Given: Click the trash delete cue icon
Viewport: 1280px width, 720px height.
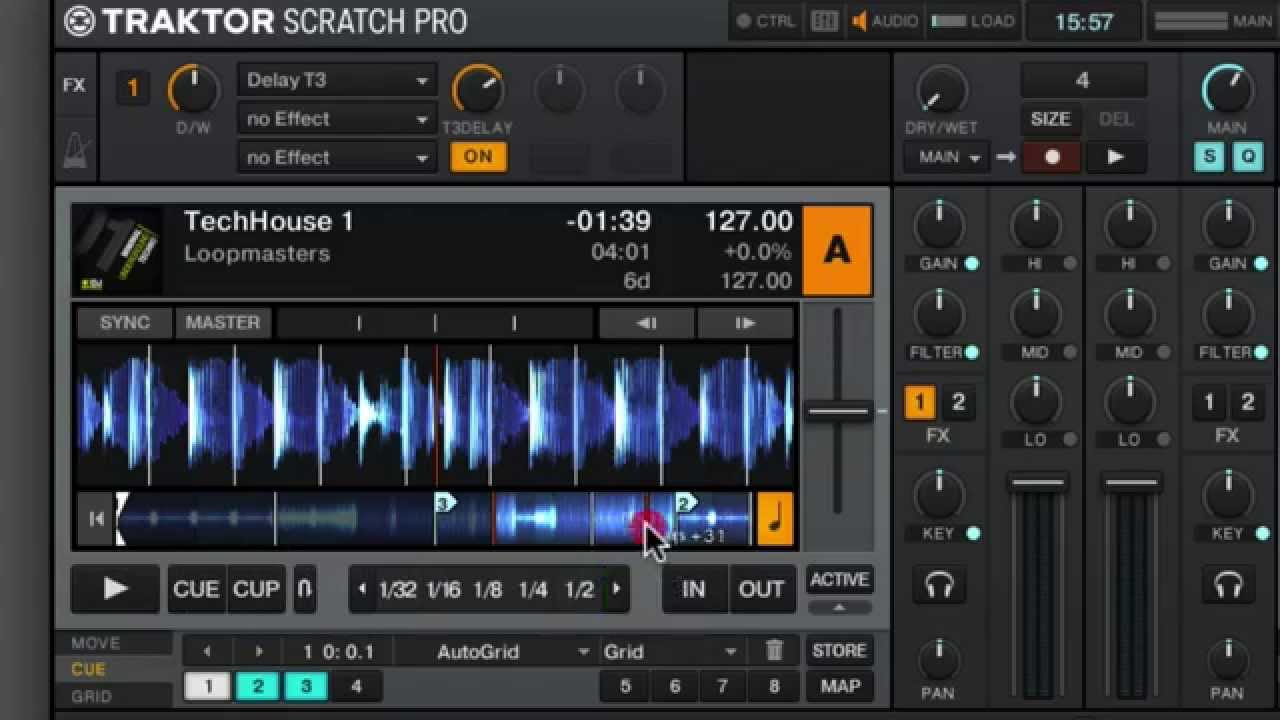Looking at the screenshot, I should 774,651.
